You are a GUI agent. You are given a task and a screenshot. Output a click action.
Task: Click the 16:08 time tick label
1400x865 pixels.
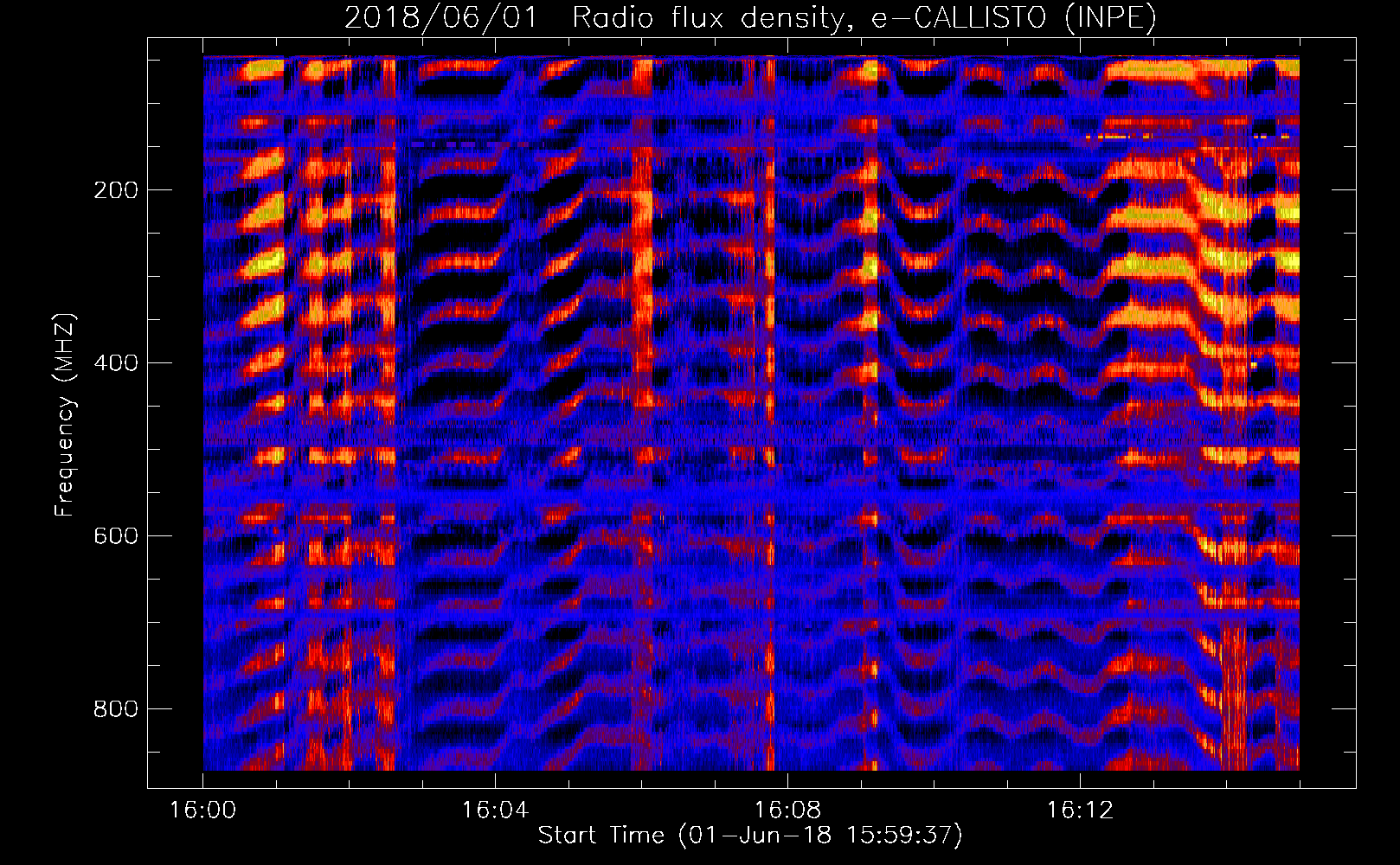[787, 811]
